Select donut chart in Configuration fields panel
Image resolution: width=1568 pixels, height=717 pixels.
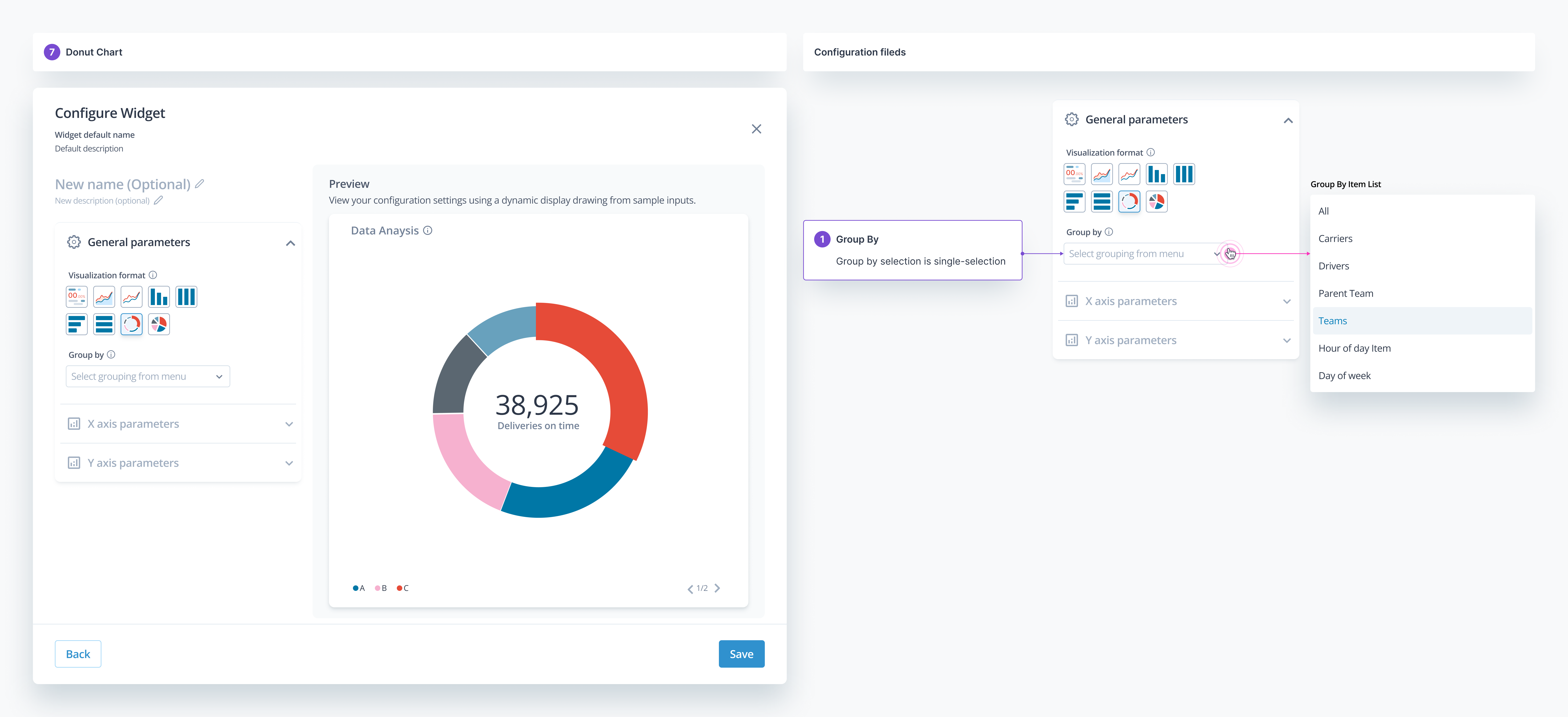click(1129, 202)
